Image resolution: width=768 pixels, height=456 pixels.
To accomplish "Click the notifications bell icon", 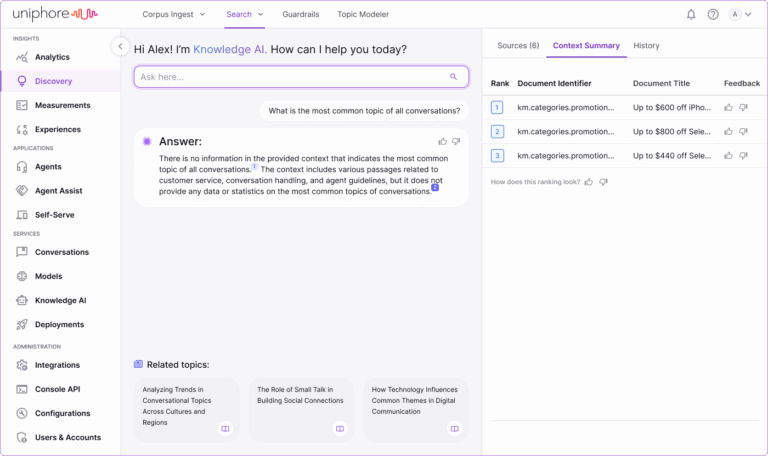I will click(x=691, y=15).
